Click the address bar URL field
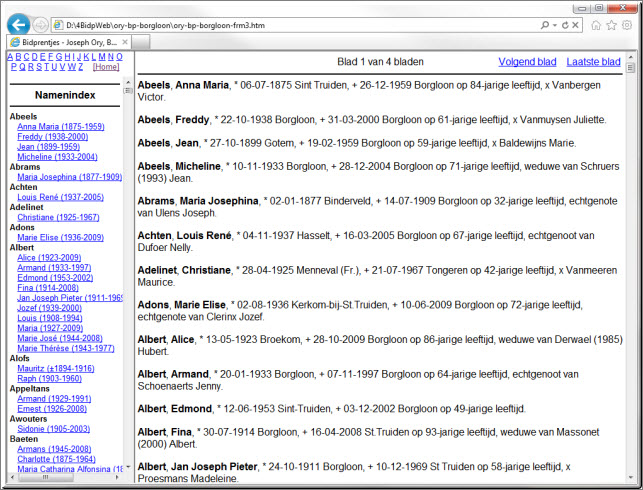Viewport: 643px width, 490px height. [x=300, y=24]
